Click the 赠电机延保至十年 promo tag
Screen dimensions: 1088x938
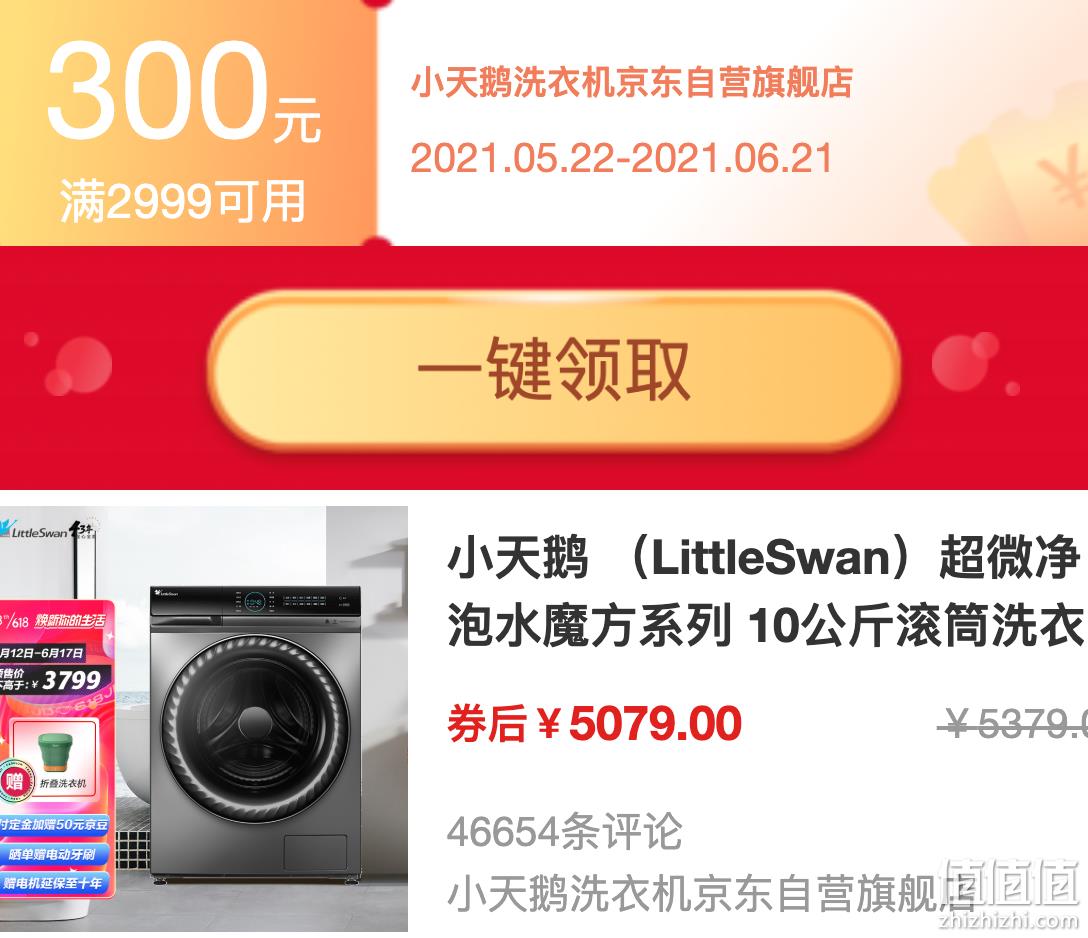pyautogui.click(x=53, y=883)
